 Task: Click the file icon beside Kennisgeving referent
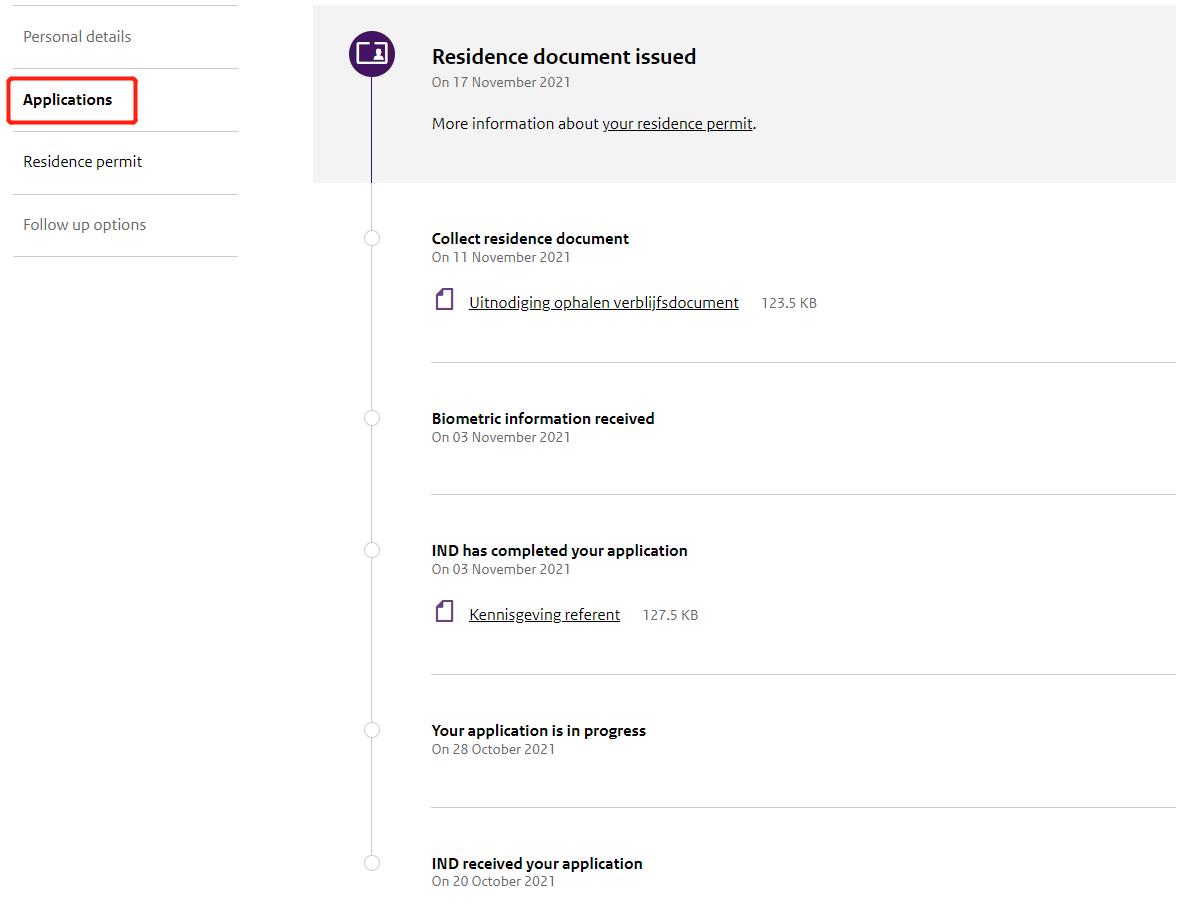pos(445,612)
